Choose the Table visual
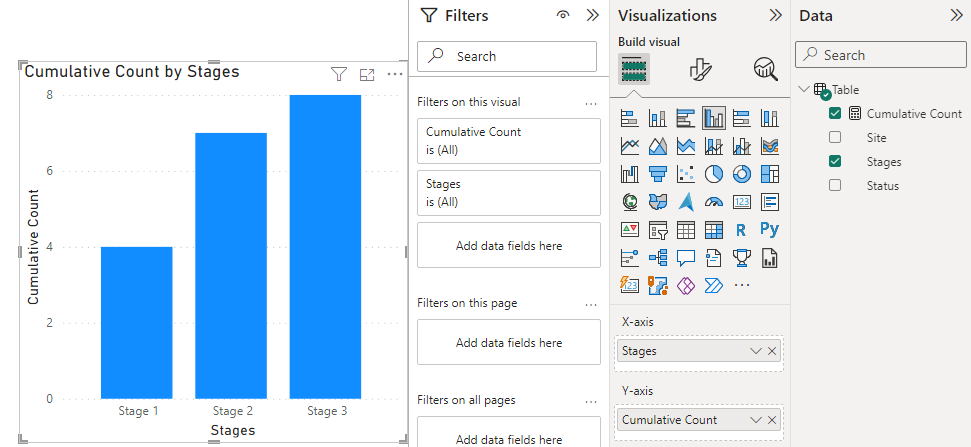This screenshot has height=447, width=971. [x=686, y=230]
